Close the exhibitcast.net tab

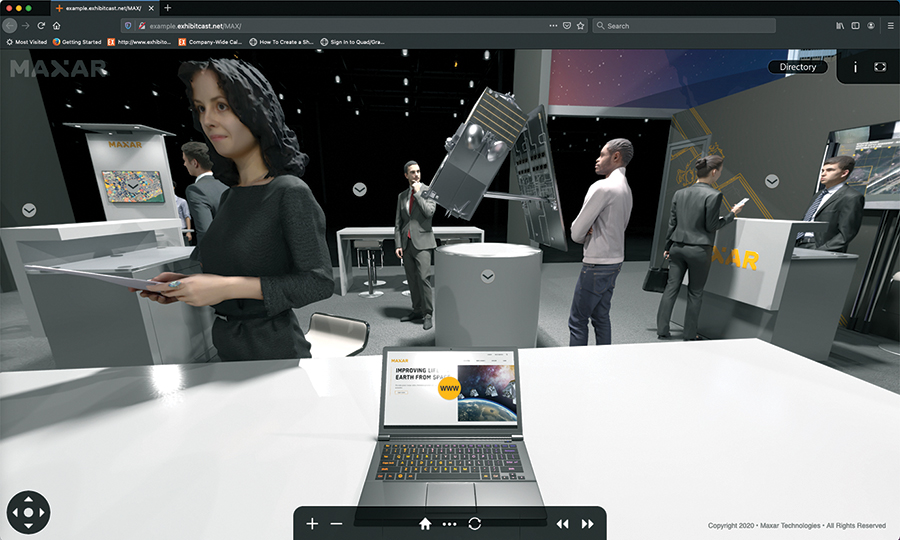coord(152,9)
